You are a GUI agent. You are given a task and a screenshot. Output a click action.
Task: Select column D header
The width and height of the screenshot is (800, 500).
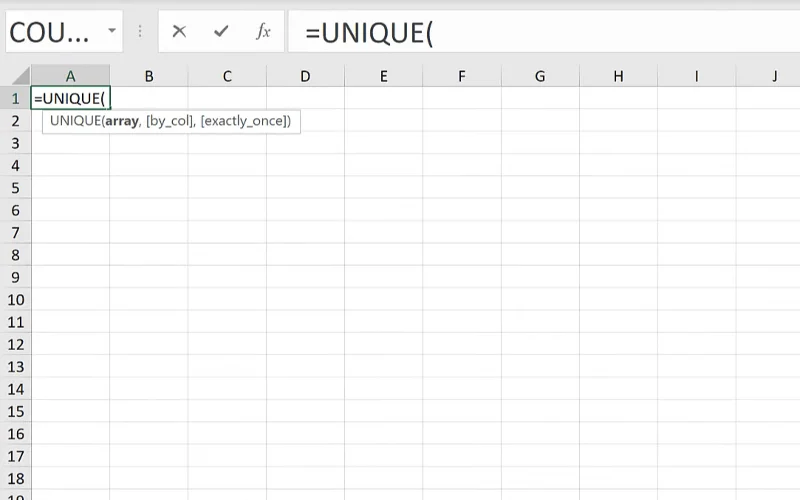pos(305,76)
